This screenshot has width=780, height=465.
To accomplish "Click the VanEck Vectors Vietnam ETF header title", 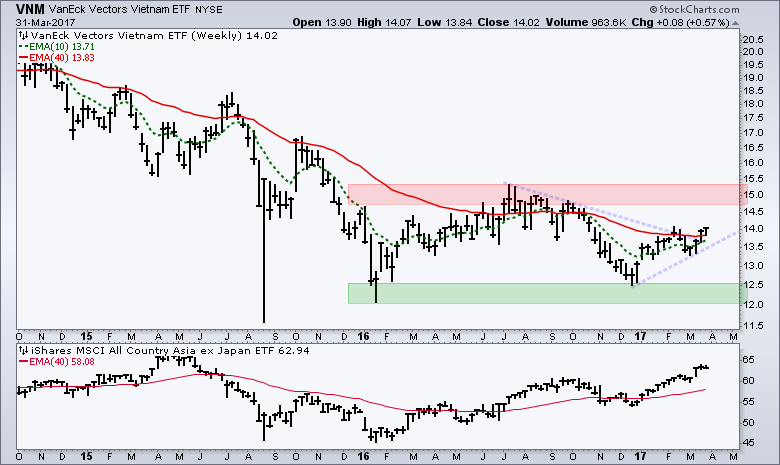I will pos(119,9).
